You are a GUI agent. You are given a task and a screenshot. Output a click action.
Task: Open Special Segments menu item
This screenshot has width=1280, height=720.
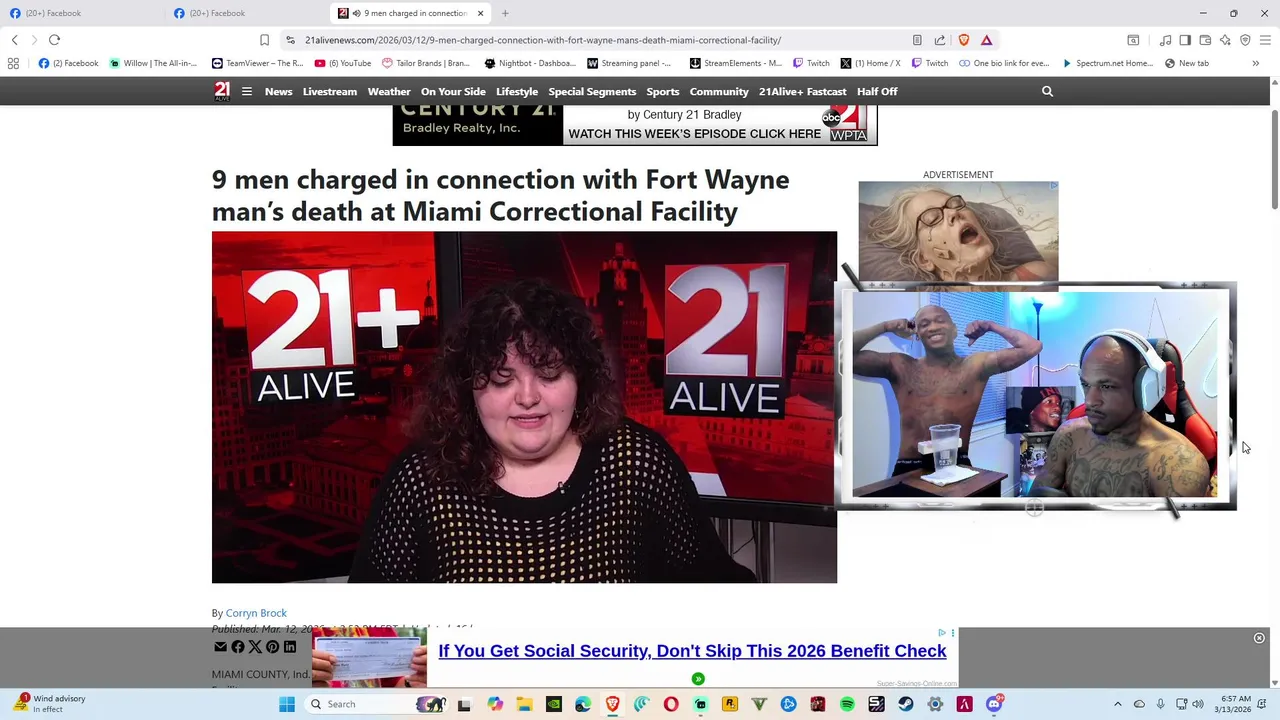592,91
